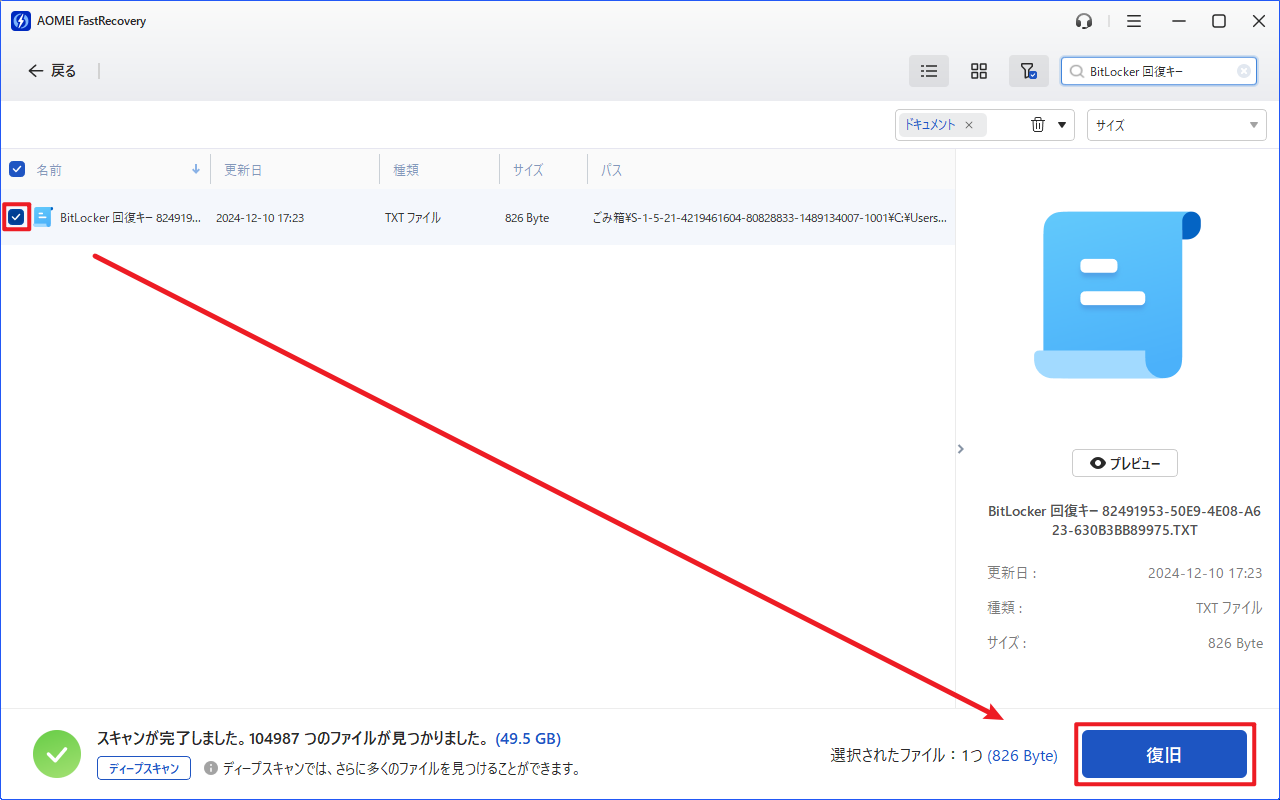Click the info icon beside deep scan hint
This screenshot has width=1280, height=800.
coord(211,768)
